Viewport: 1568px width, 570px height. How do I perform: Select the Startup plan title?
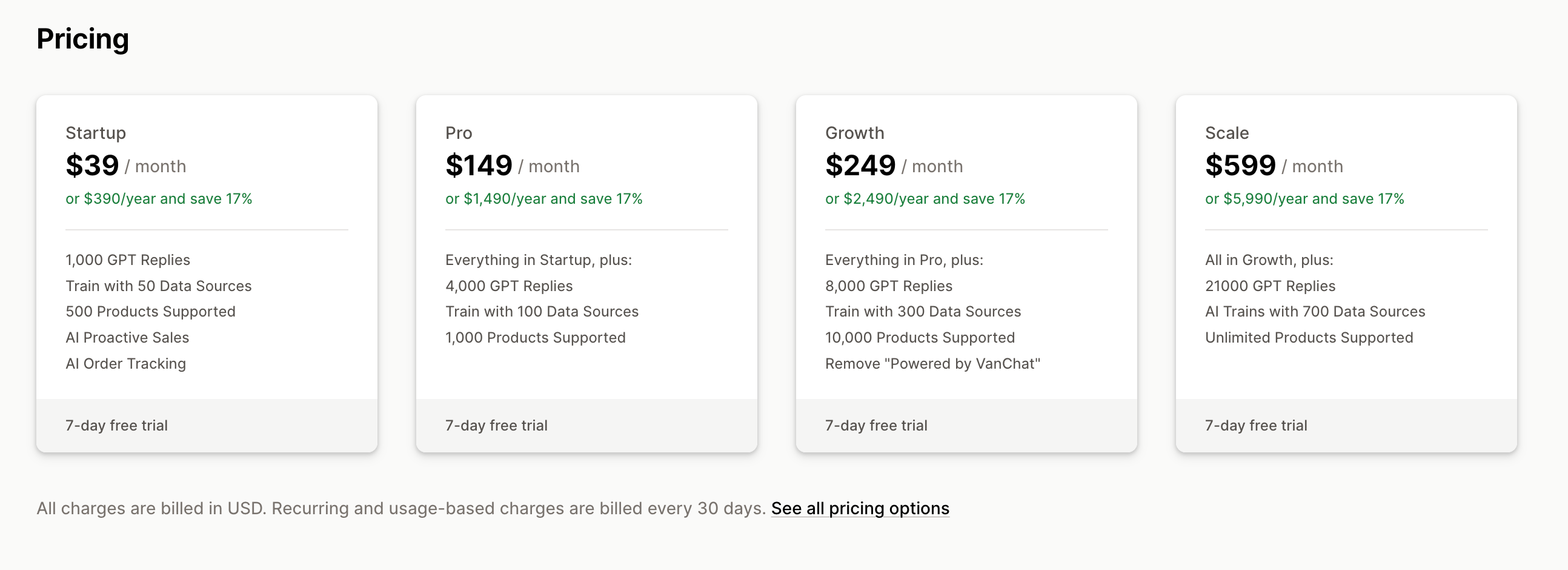(x=96, y=133)
